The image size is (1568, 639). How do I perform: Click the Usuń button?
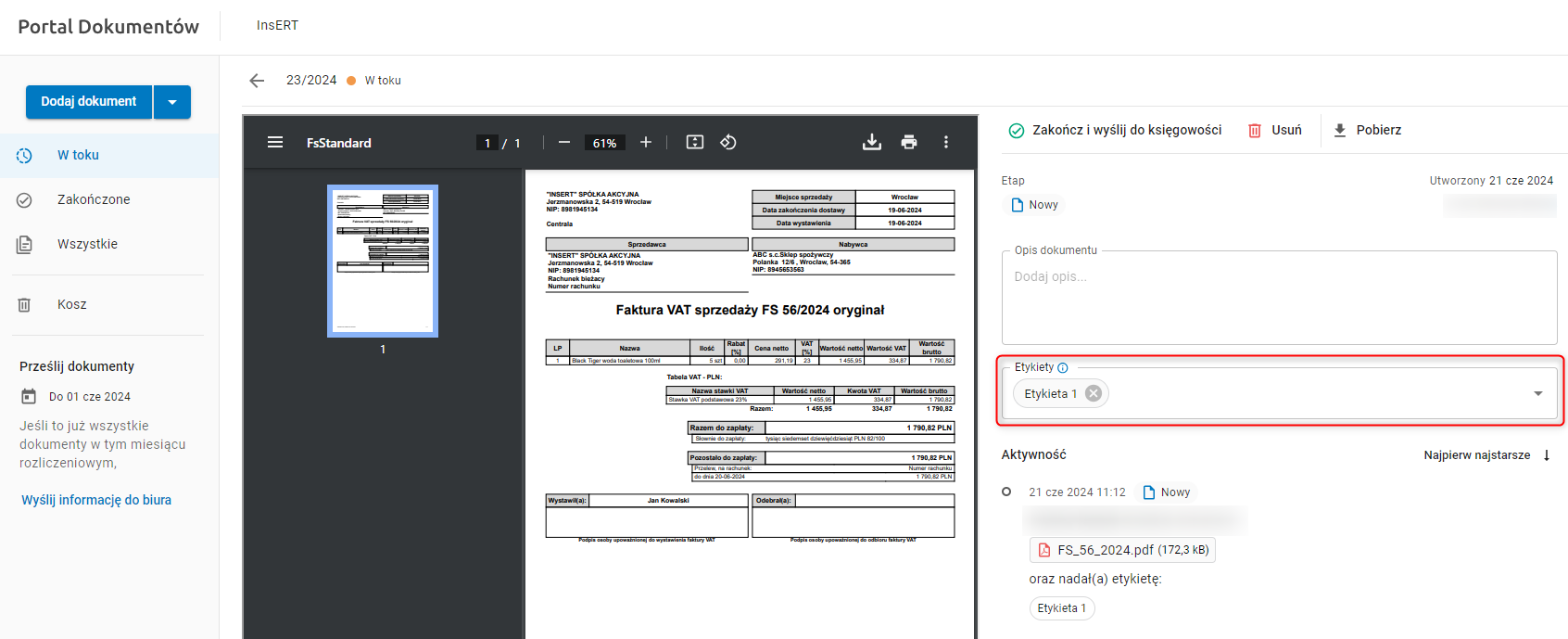click(1275, 131)
